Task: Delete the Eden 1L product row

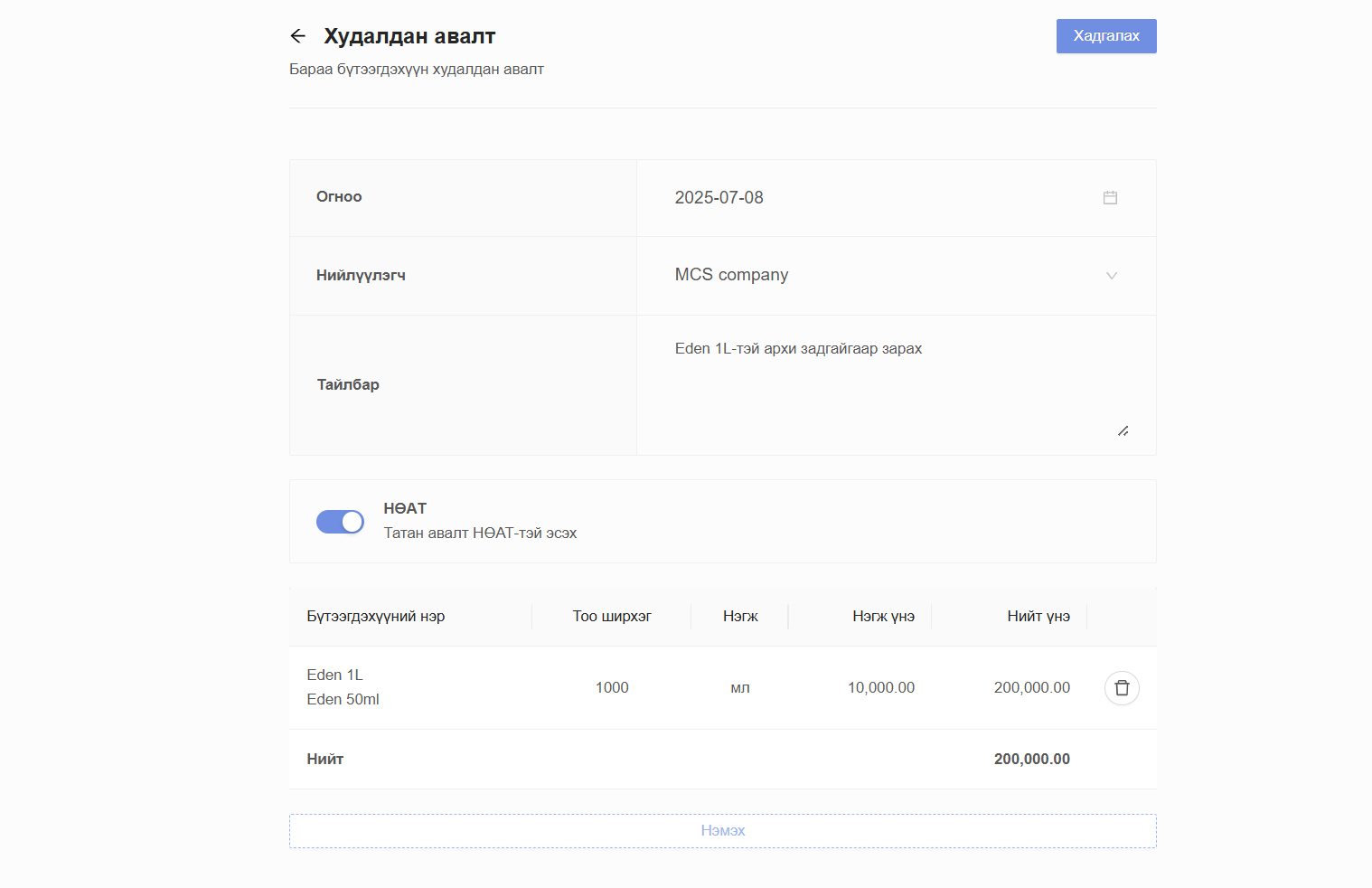Action: 1121,688
